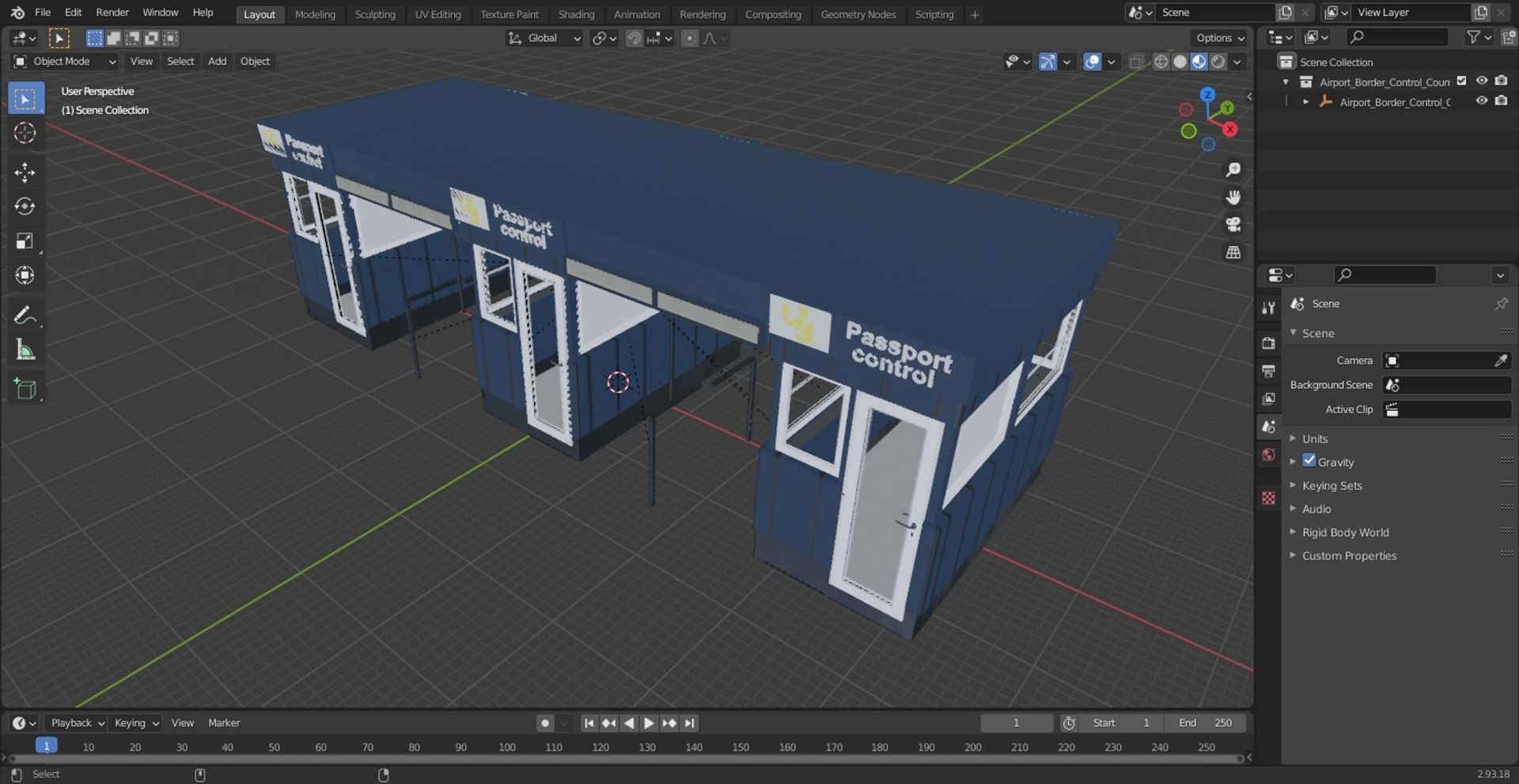Open the Keying dropdown
Screen dimensions: 1519x784
[136, 723]
